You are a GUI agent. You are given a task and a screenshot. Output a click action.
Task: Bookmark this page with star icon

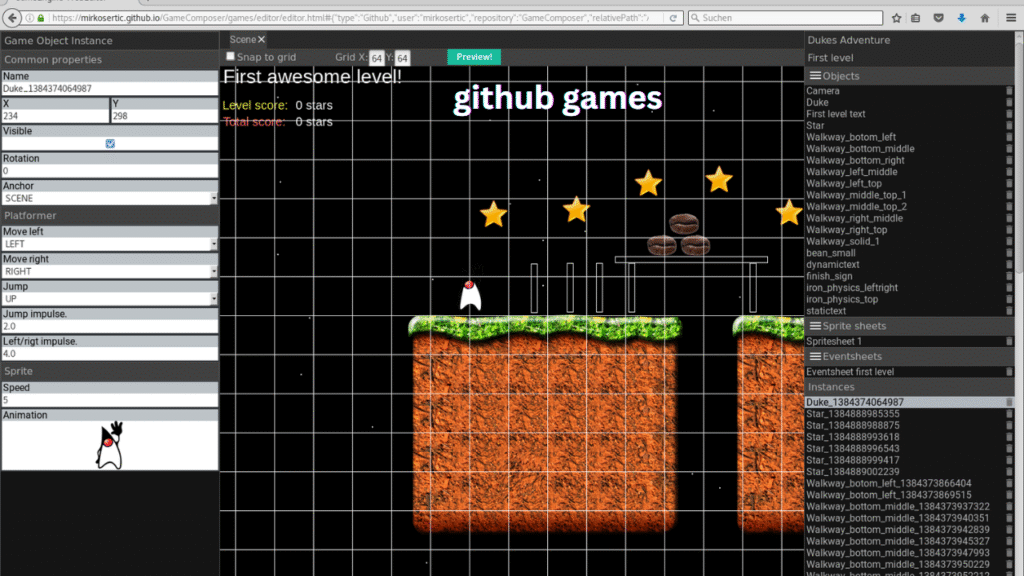[897, 18]
